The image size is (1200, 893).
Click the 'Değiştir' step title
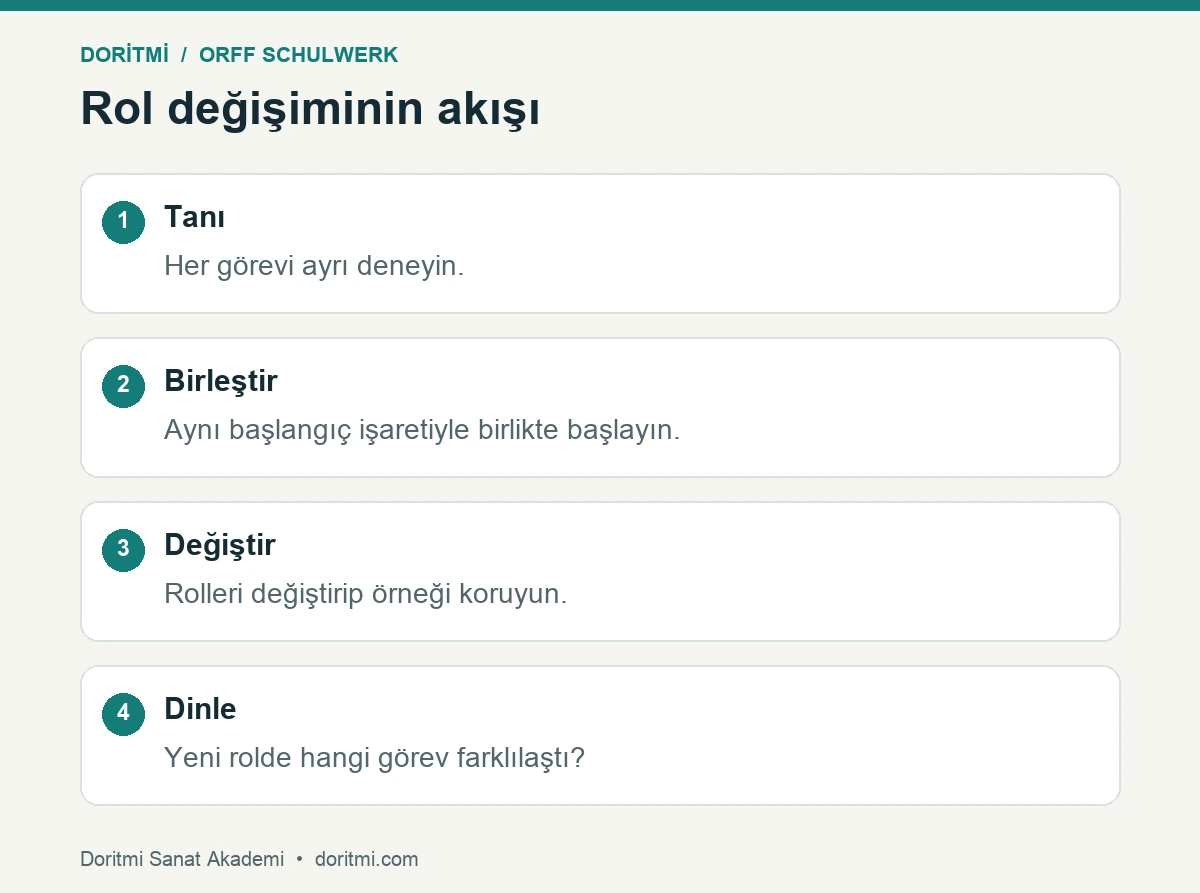[220, 545]
